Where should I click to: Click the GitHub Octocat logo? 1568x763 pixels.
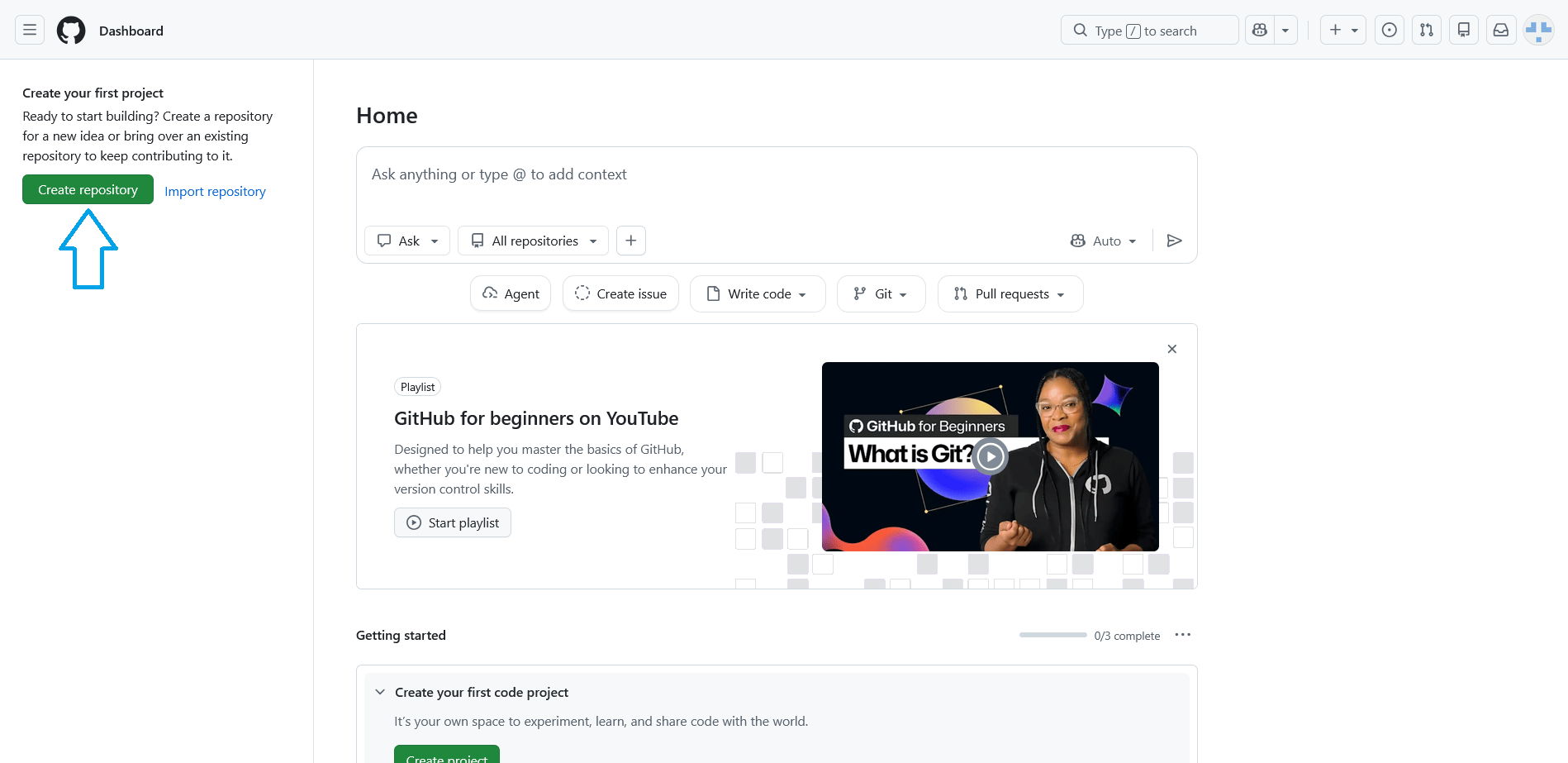click(x=71, y=31)
